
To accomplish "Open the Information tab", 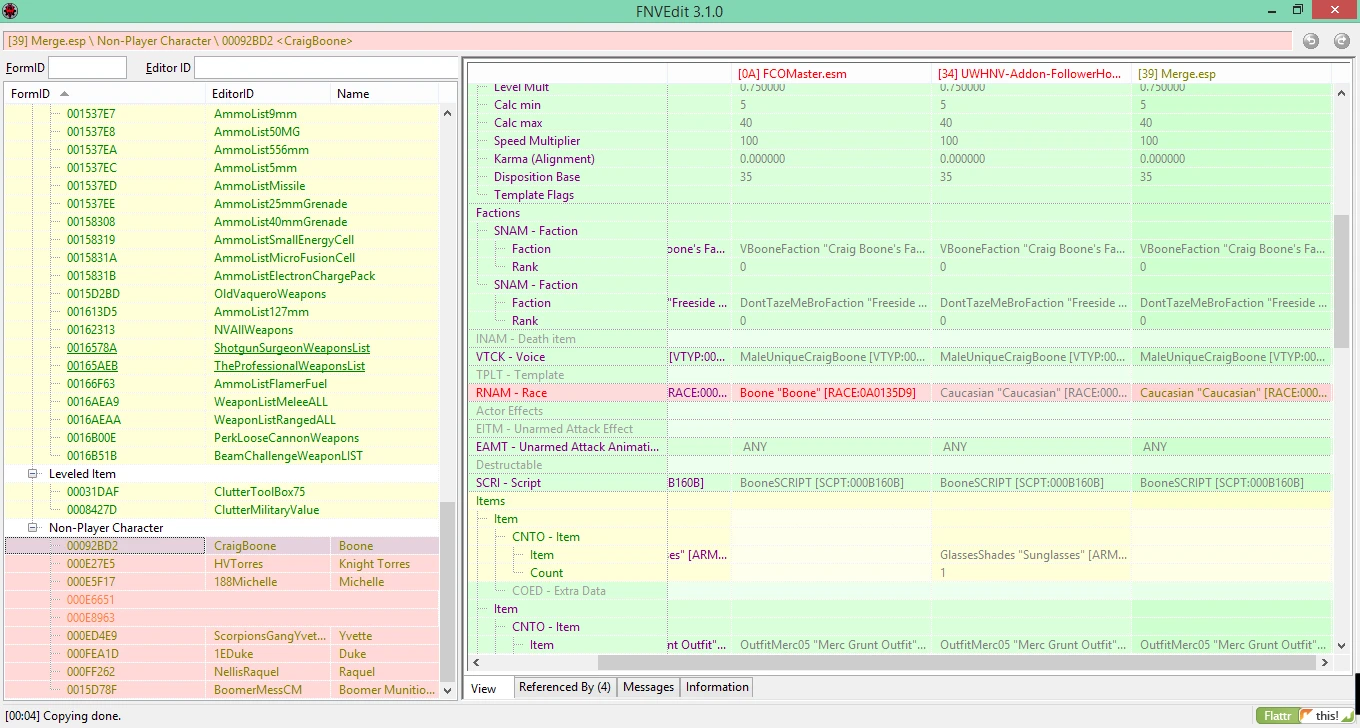I will (x=717, y=687).
